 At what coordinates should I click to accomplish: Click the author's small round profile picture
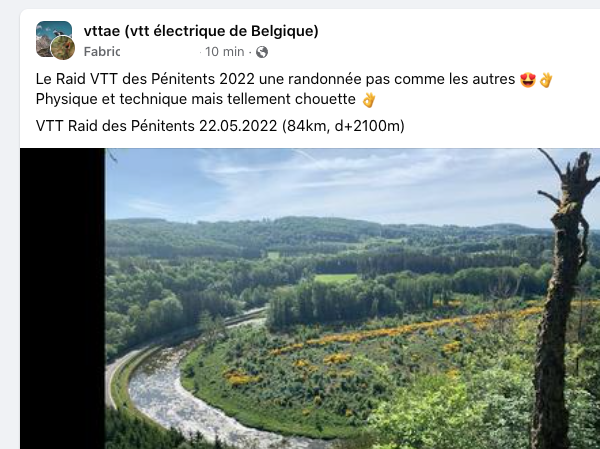click(x=63, y=48)
